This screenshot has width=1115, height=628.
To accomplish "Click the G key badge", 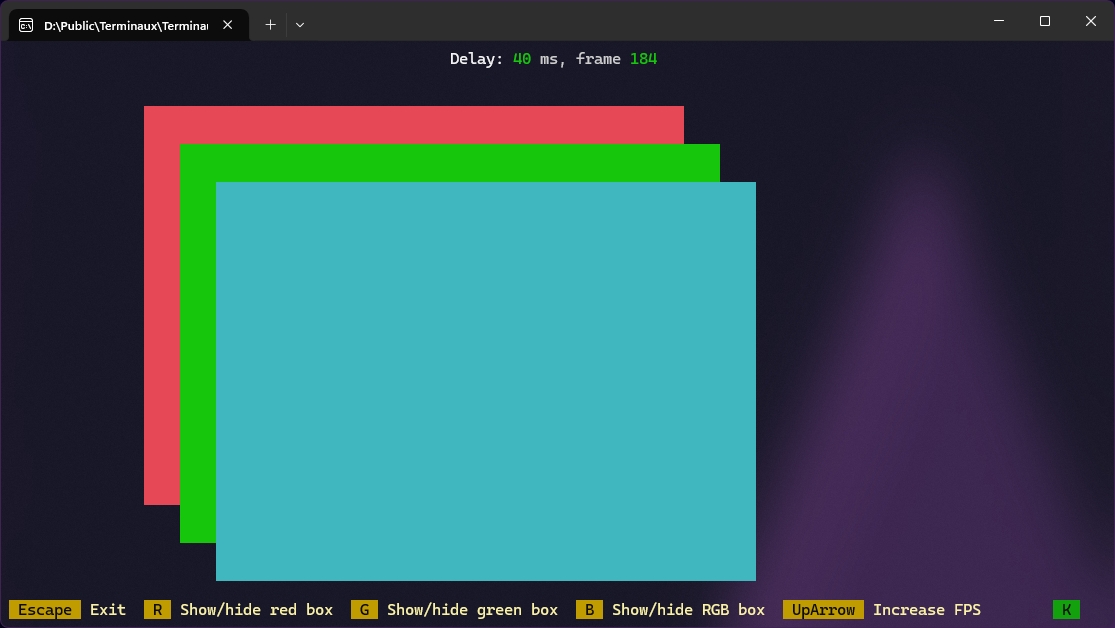I will point(364,610).
